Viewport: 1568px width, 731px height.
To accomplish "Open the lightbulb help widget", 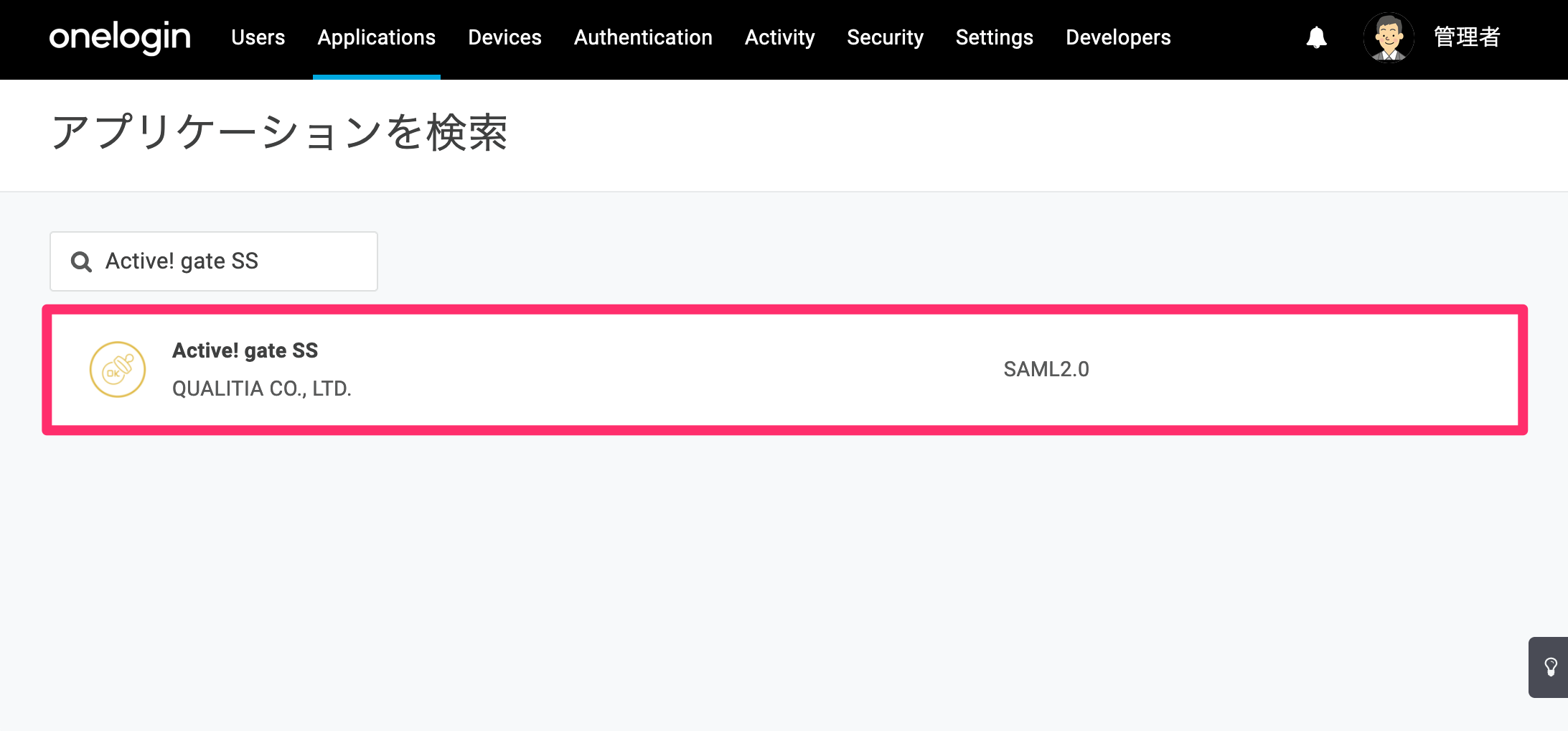I will pyautogui.click(x=1550, y=667).
